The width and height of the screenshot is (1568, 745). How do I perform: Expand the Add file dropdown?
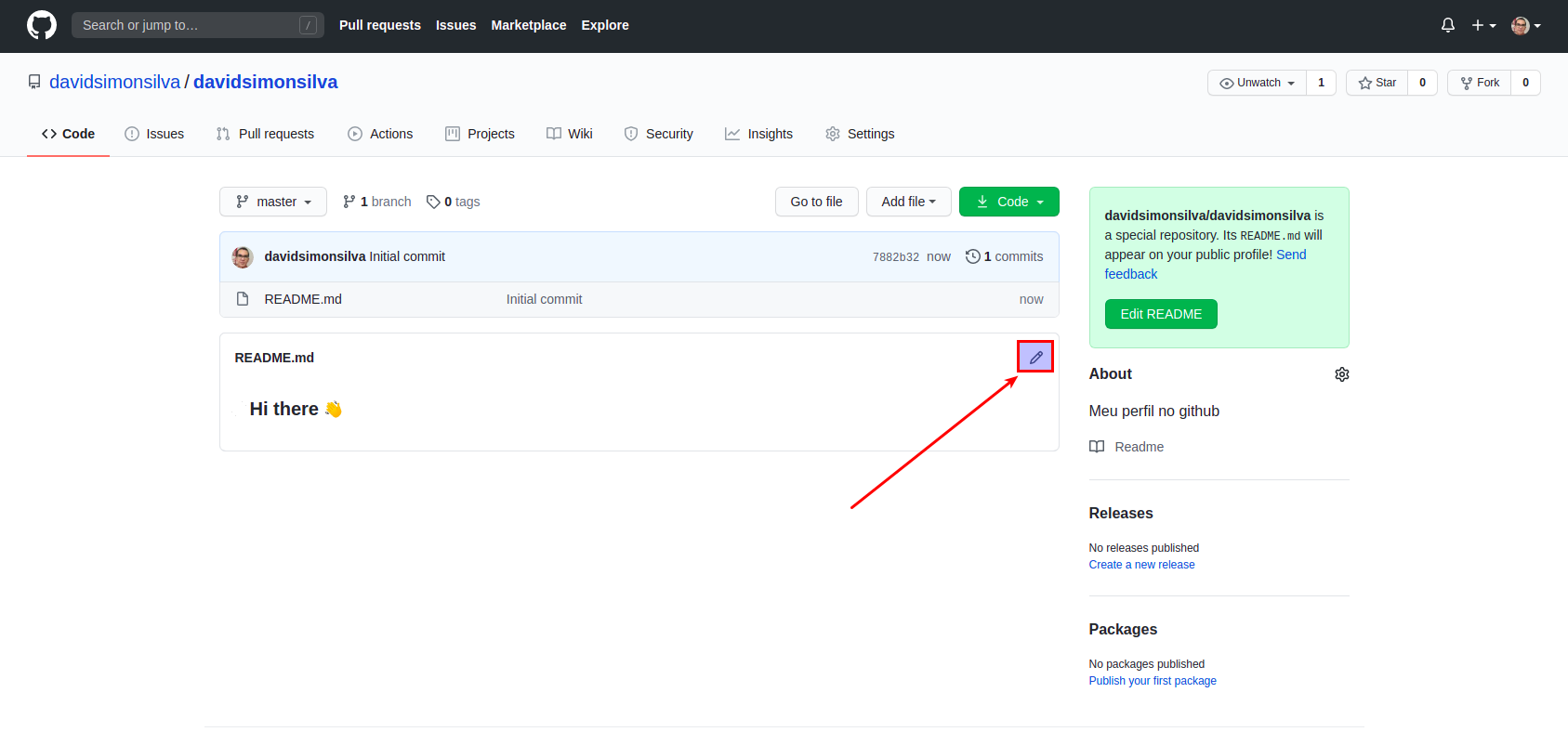click(908, 202)
